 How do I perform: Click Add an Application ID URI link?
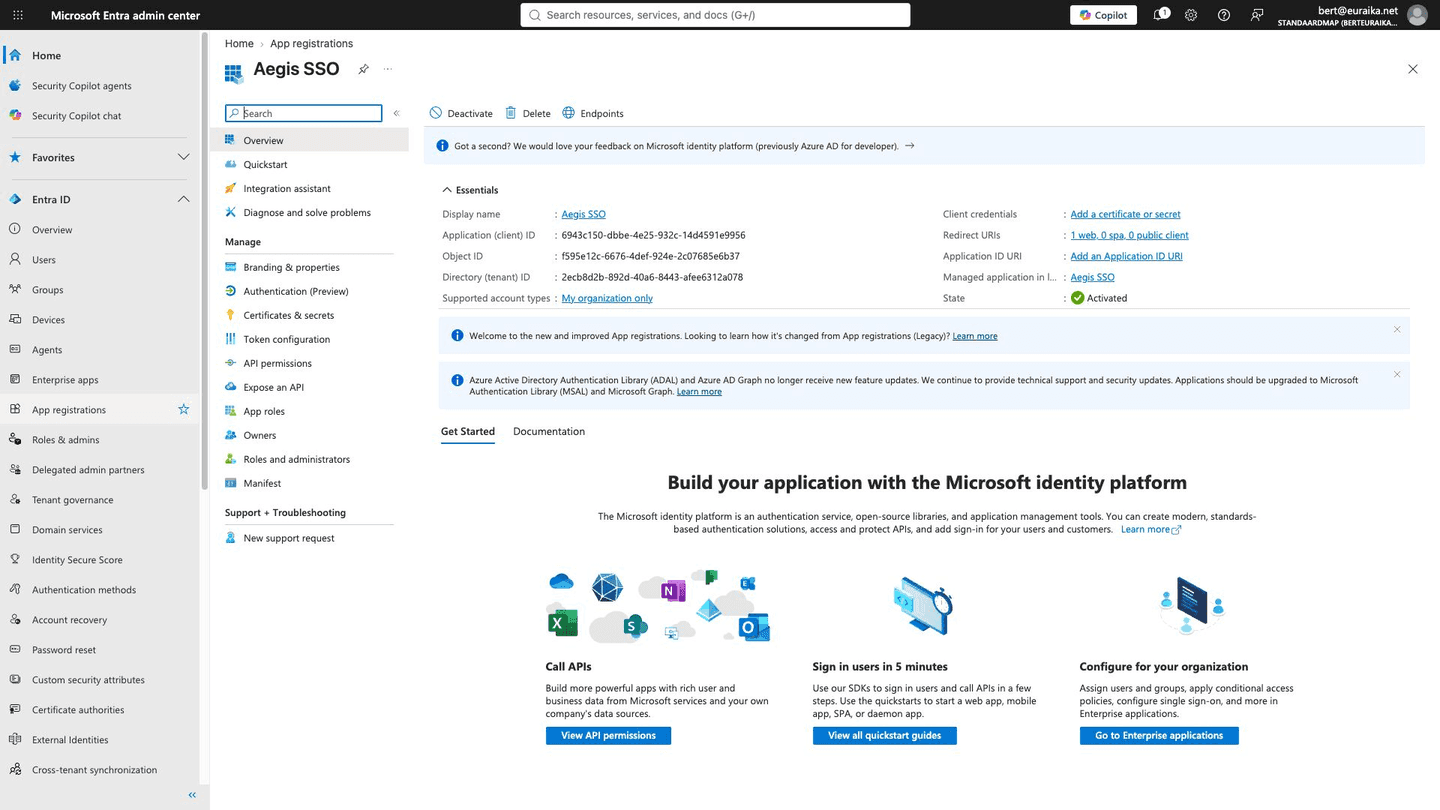click(x=1126, y=256)
